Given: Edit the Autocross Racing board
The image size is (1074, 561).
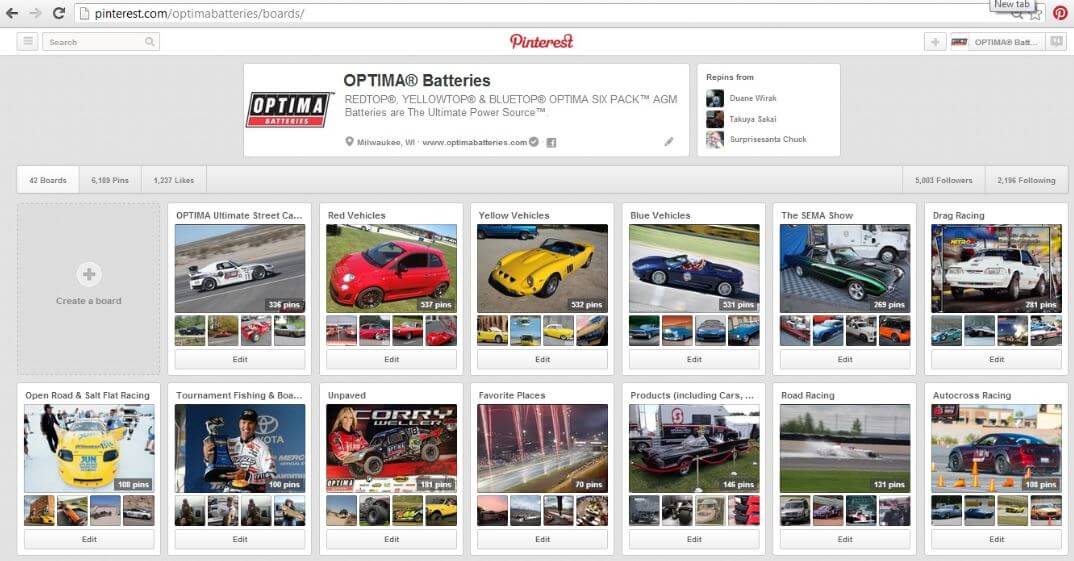Looking at the screenshot, I should 997,539.
